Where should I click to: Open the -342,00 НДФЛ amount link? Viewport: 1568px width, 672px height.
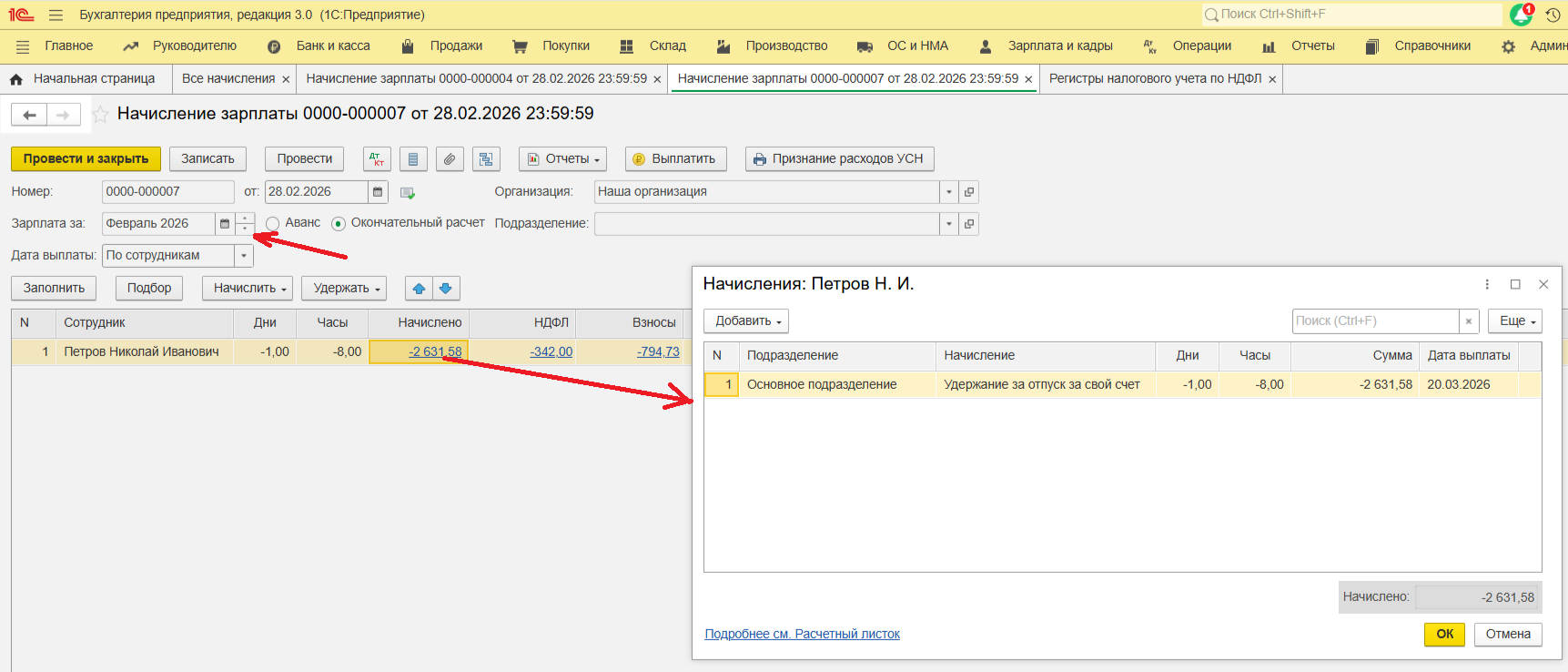[x=551, y=352]
